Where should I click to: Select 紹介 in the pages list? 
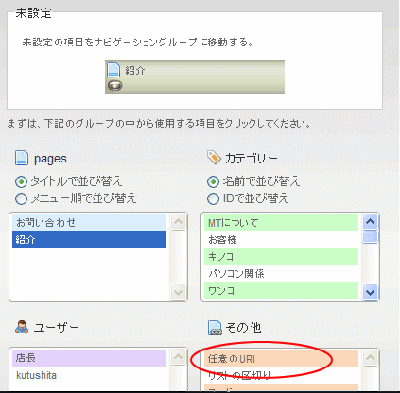tap(89, 240)
